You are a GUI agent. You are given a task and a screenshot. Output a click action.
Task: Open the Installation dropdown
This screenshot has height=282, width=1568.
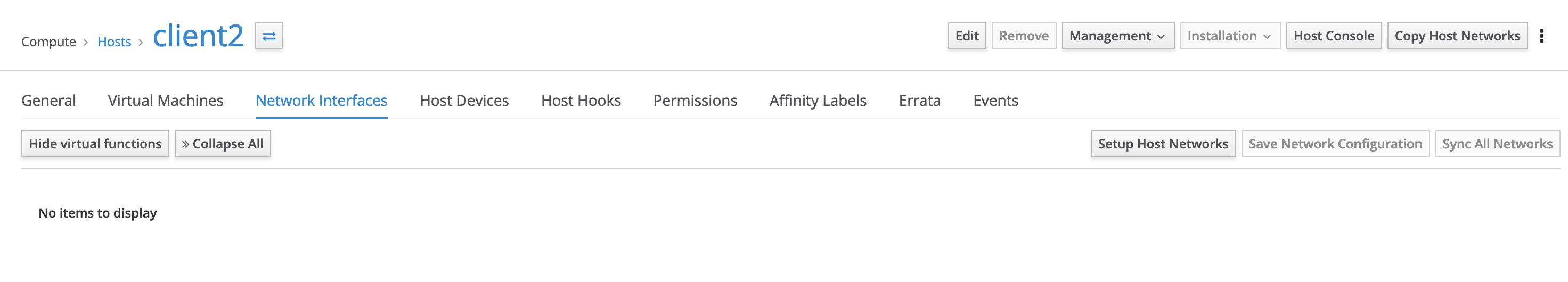click(x=1230, y=36)
